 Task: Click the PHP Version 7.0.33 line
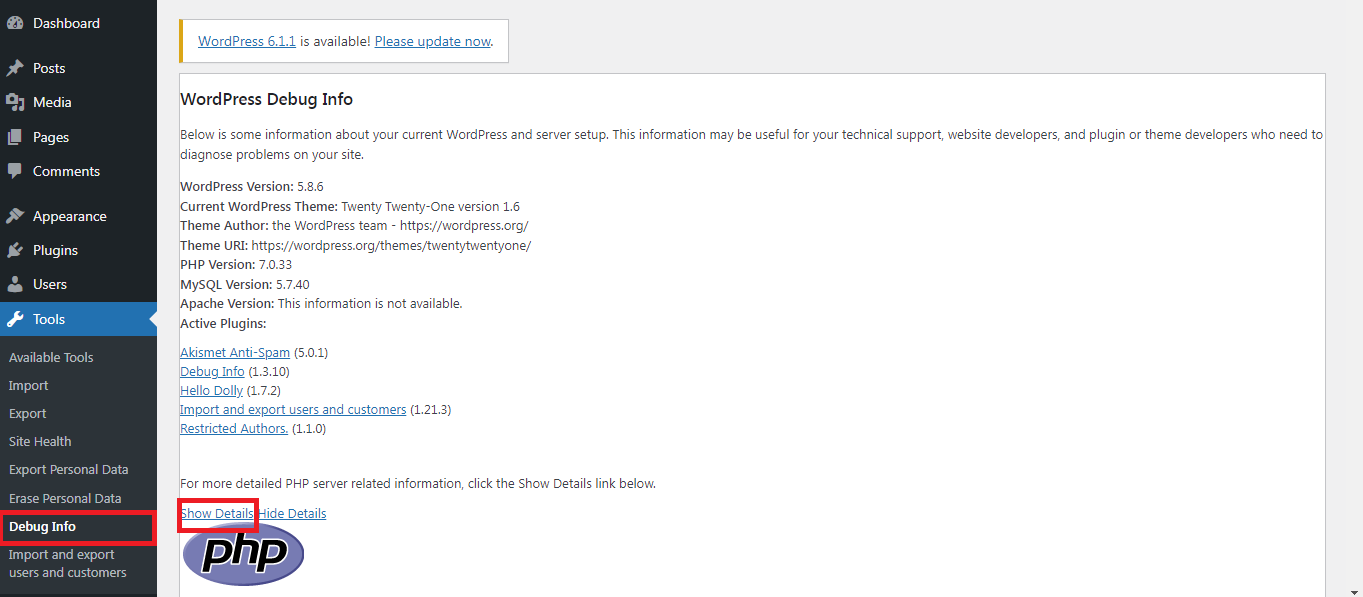coord(237,264)
